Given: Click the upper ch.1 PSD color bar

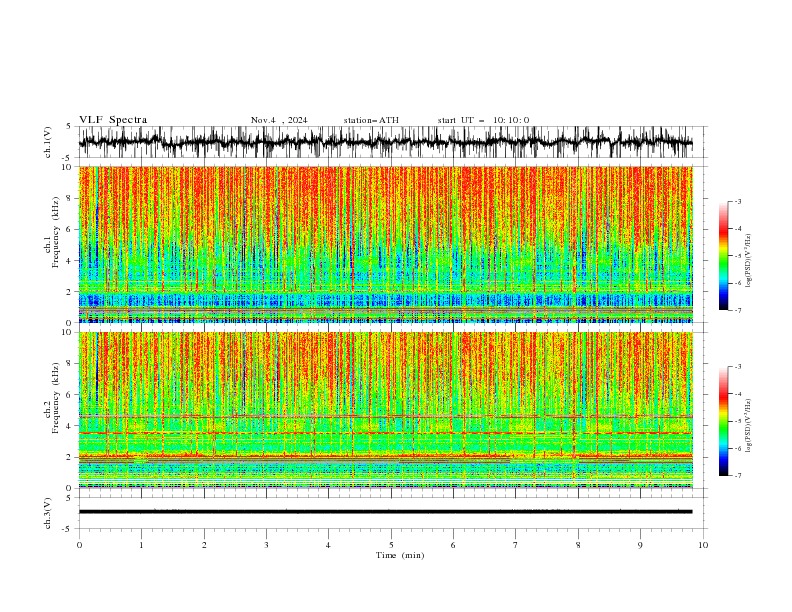Looking at the screenshot, I should pos(724,256).
